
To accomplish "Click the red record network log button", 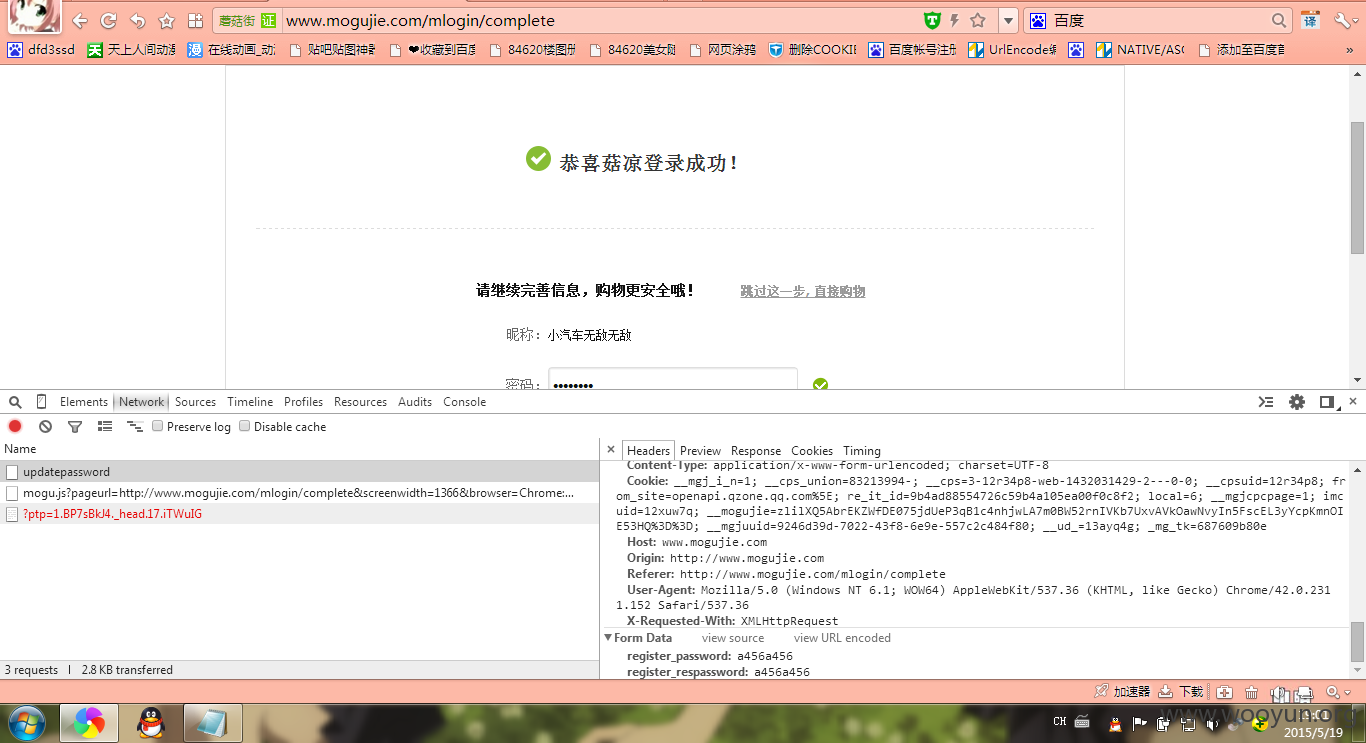I will click(x=15, y=426).
